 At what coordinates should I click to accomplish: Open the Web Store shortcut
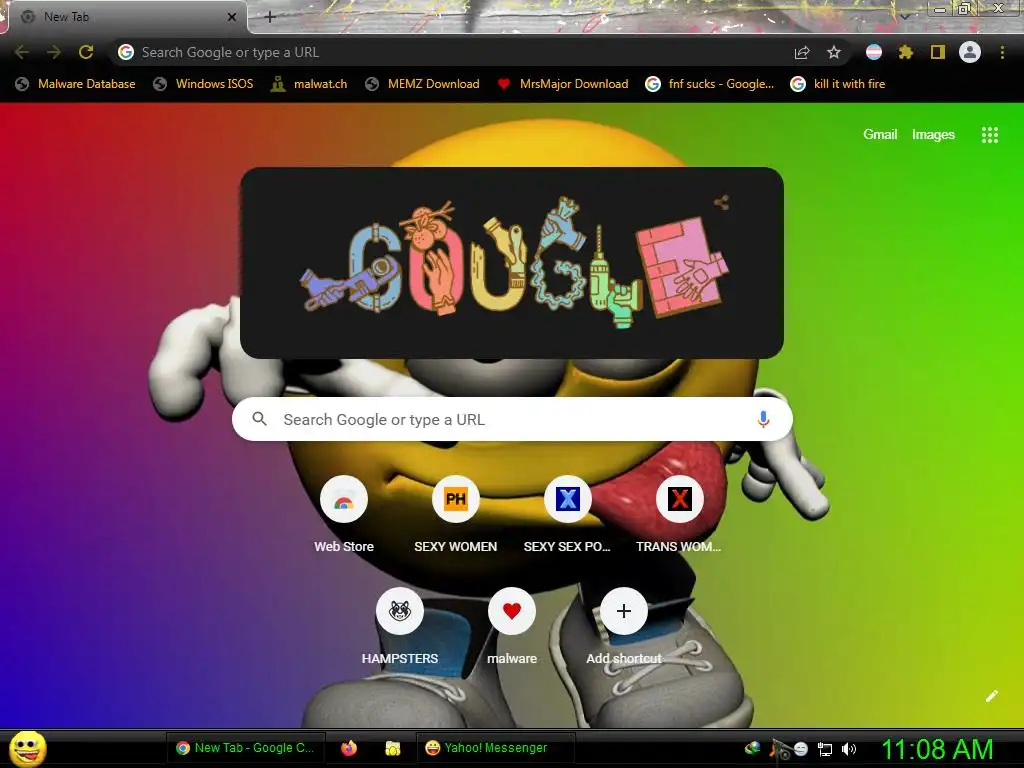[x=344, y=515]
